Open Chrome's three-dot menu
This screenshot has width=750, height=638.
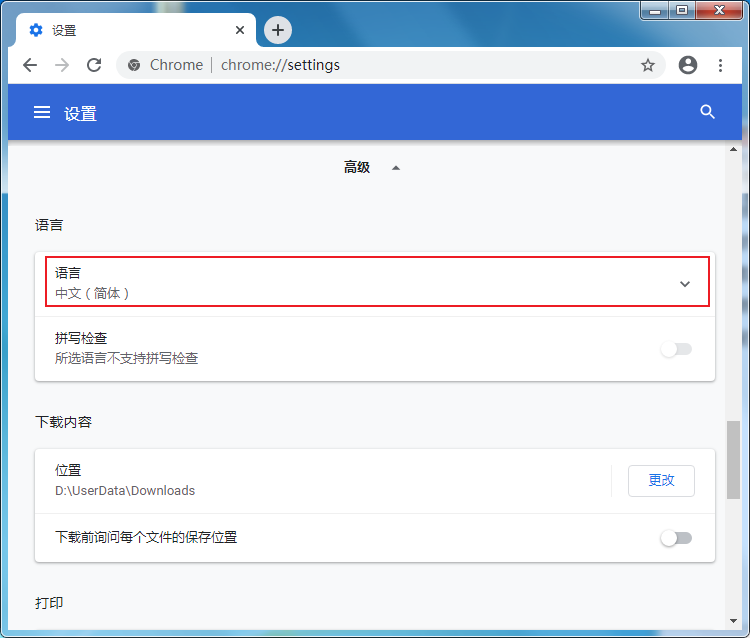[720, 65]
